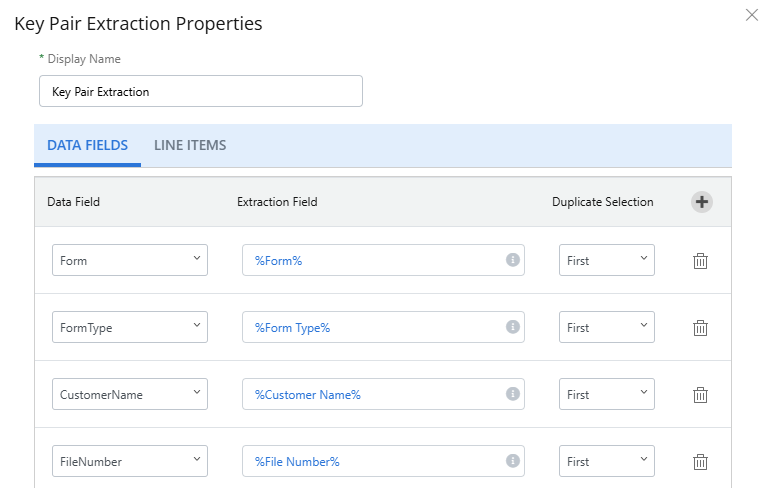Screen dimensions: 773x494
Task: Expand the FileNumber data field dropdown
Action: click(x=130, y=461)
